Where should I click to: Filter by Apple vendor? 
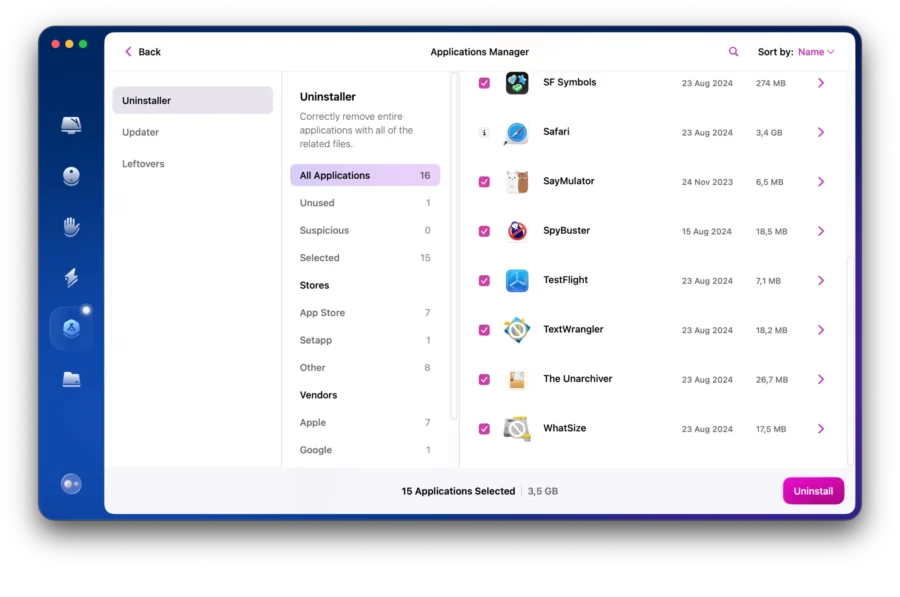[x=365, y=422]
